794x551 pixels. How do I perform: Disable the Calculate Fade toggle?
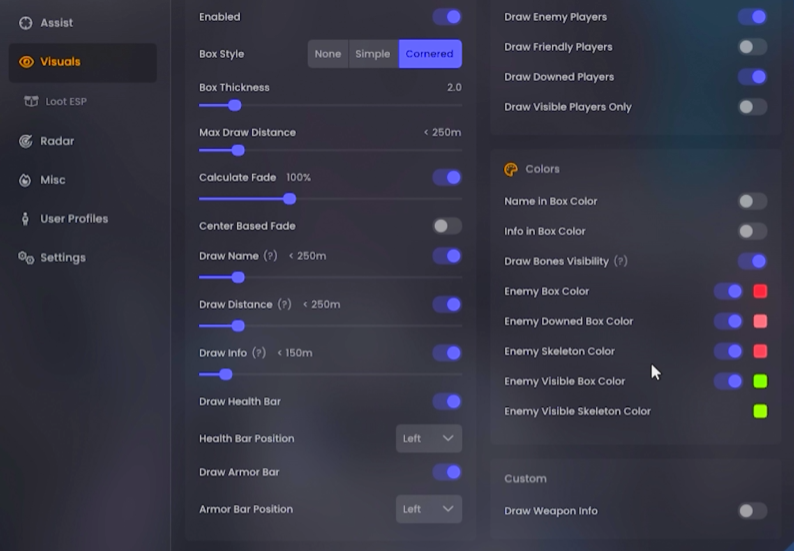(447, 177)
